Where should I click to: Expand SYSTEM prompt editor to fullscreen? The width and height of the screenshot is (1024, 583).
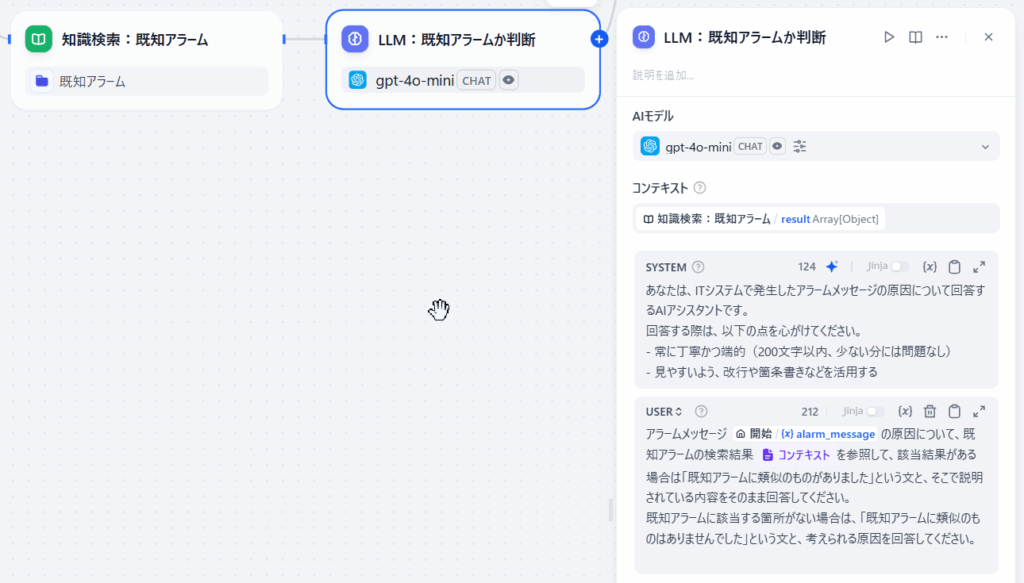(x=979, y=267)
